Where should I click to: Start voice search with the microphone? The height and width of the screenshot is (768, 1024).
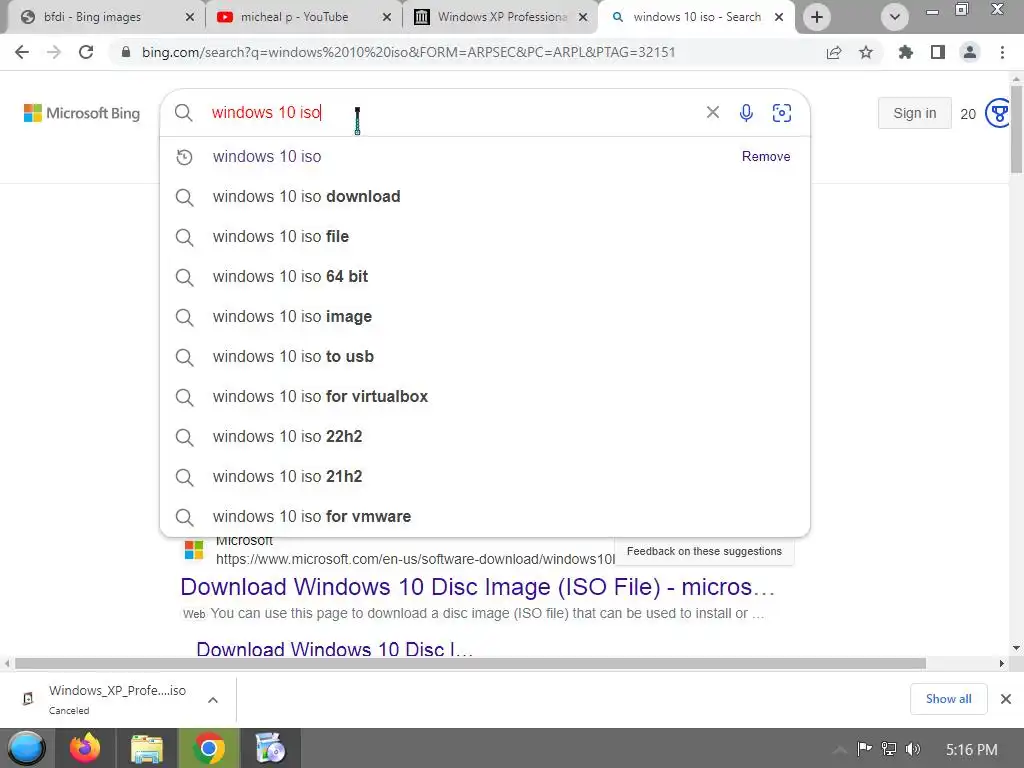746,113
